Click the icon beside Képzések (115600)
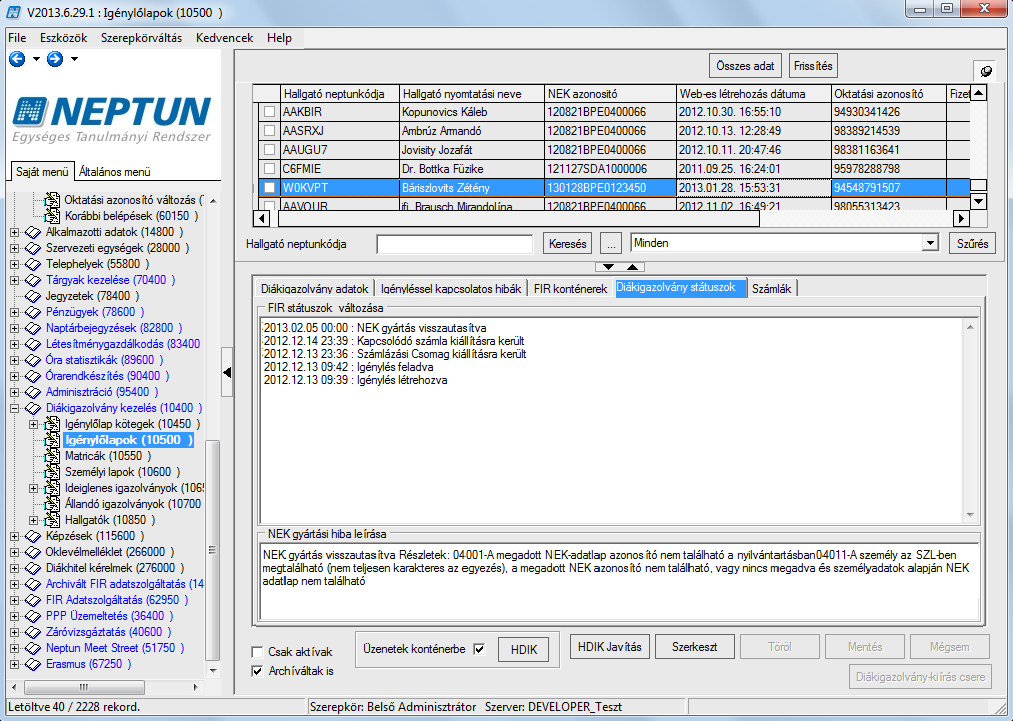Screen dimensions: 1013x721 click(32, 536)
